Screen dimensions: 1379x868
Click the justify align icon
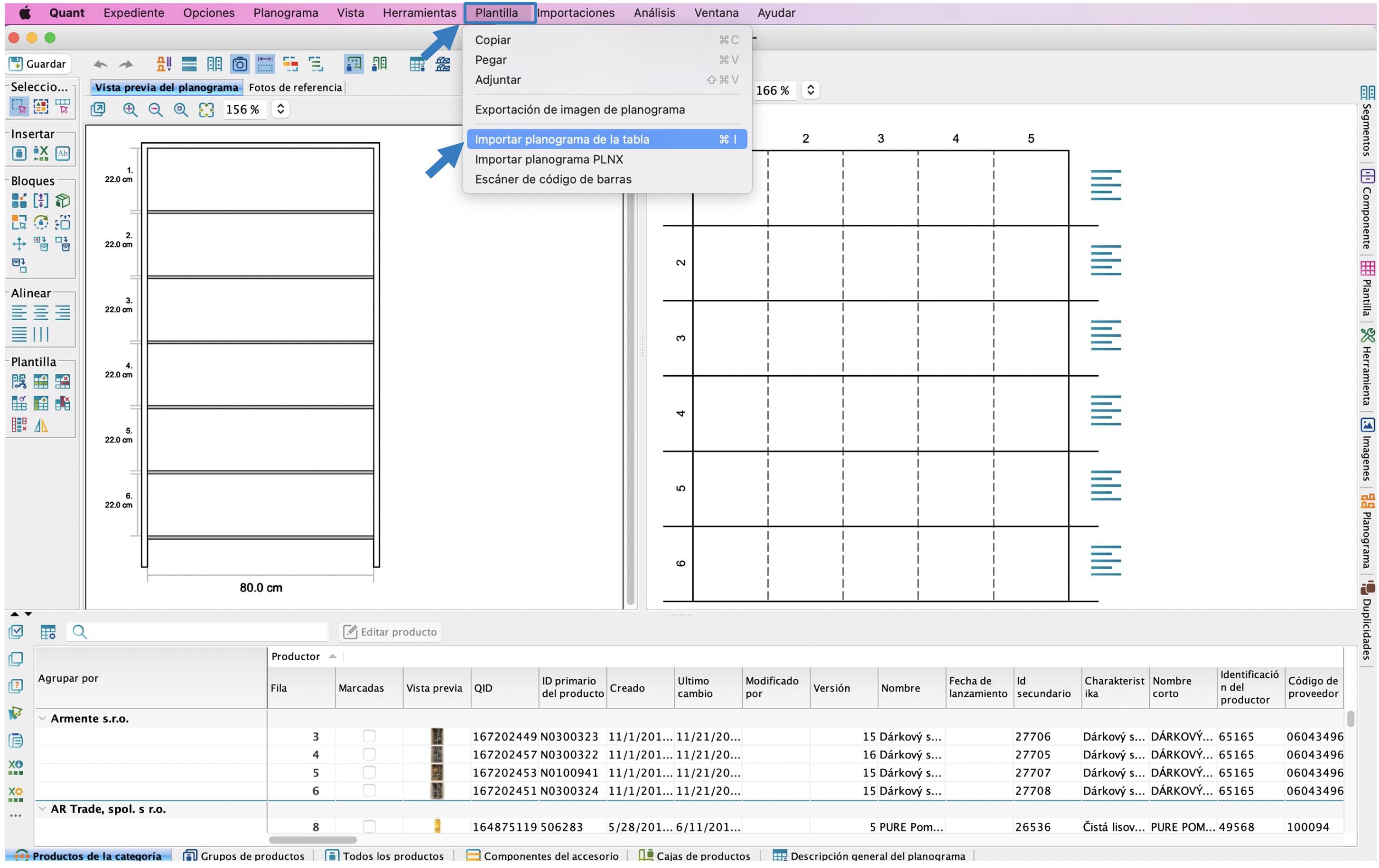point(19,334)
